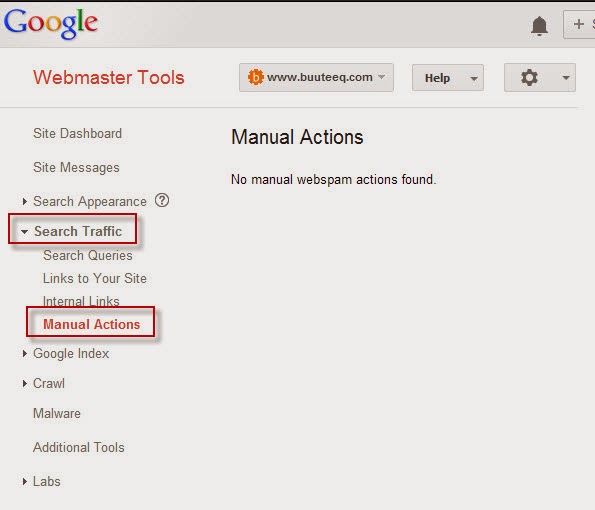
Task: Click the Search Appearance help question mark
Action: click(x=162, y=200)
